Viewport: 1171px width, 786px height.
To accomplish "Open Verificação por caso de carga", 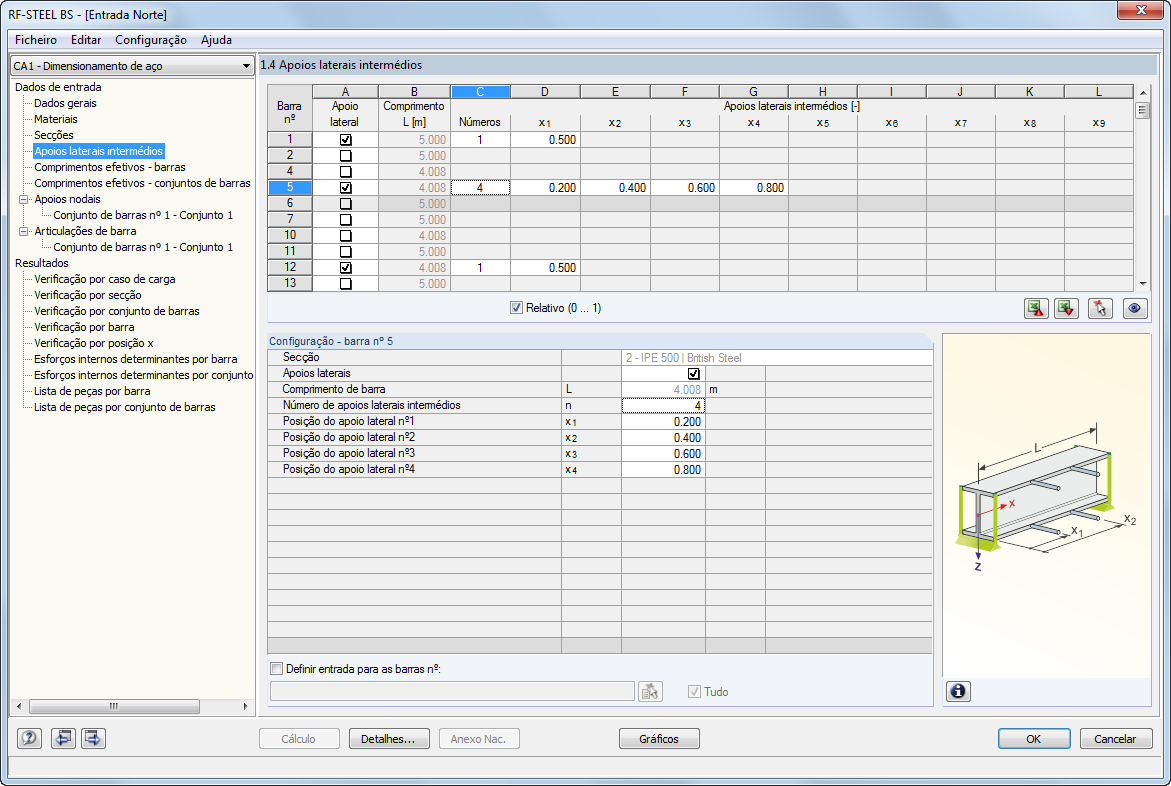I will 105,279.
